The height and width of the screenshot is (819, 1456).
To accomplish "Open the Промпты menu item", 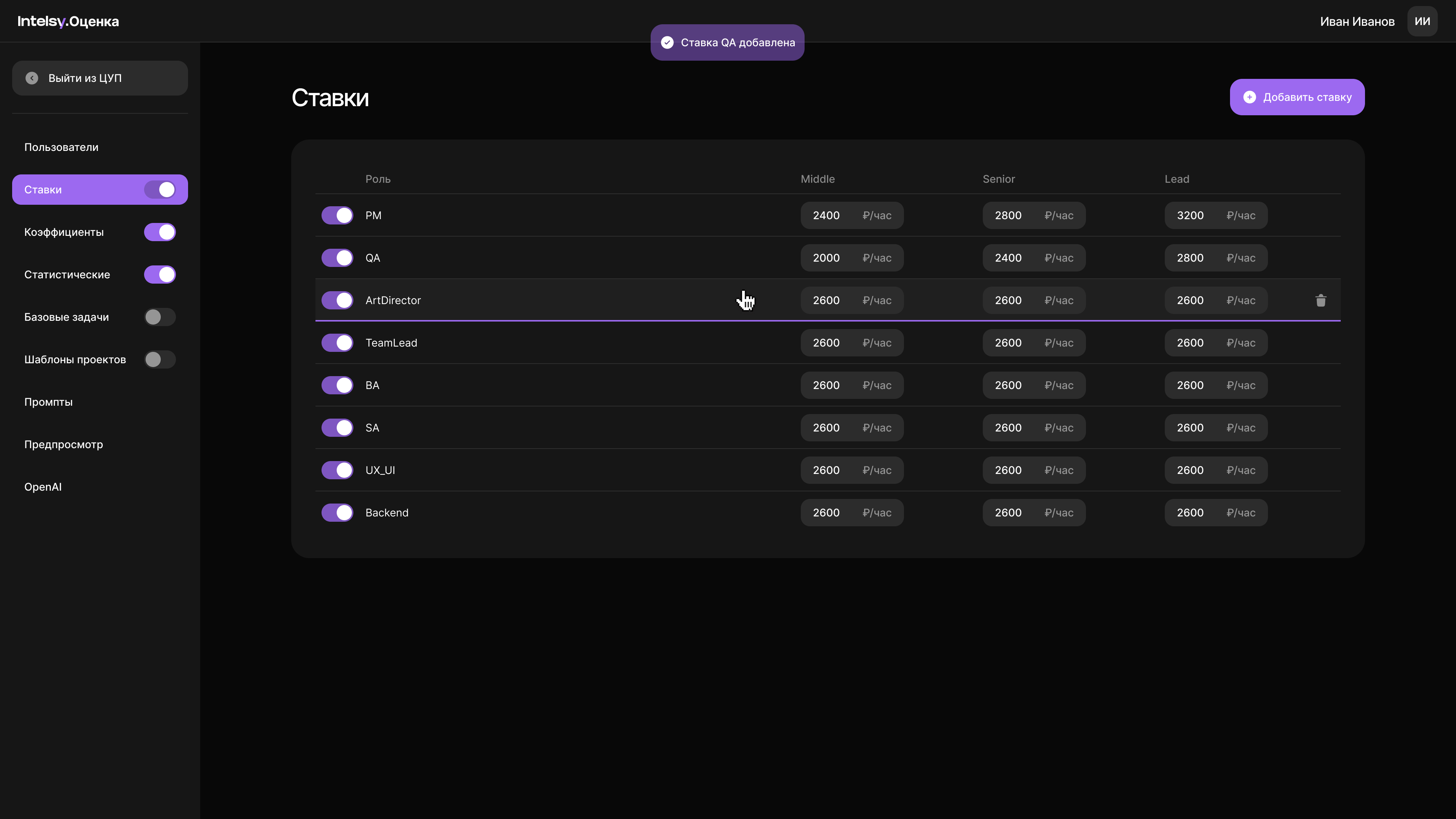I will (48, 402).
